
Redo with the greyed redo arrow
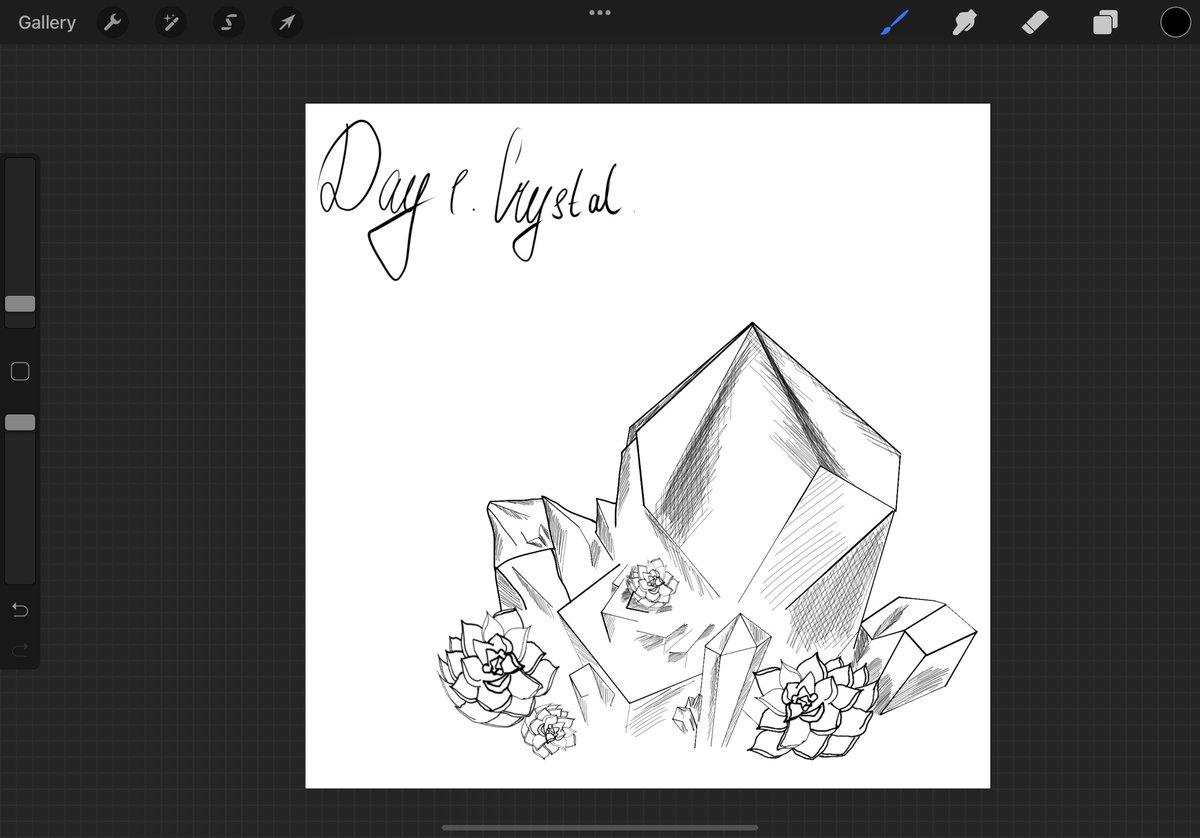(x=20, y=651)
